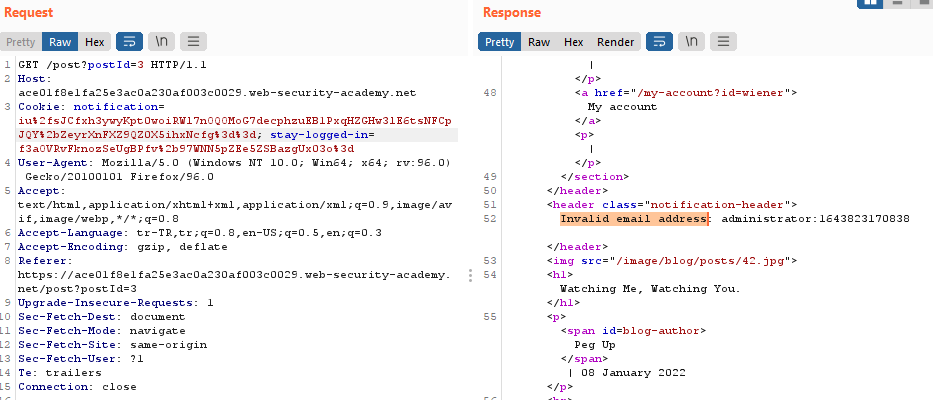Click the 'Gecko/20100101 Firefox/96.0' text

point(119,177)
